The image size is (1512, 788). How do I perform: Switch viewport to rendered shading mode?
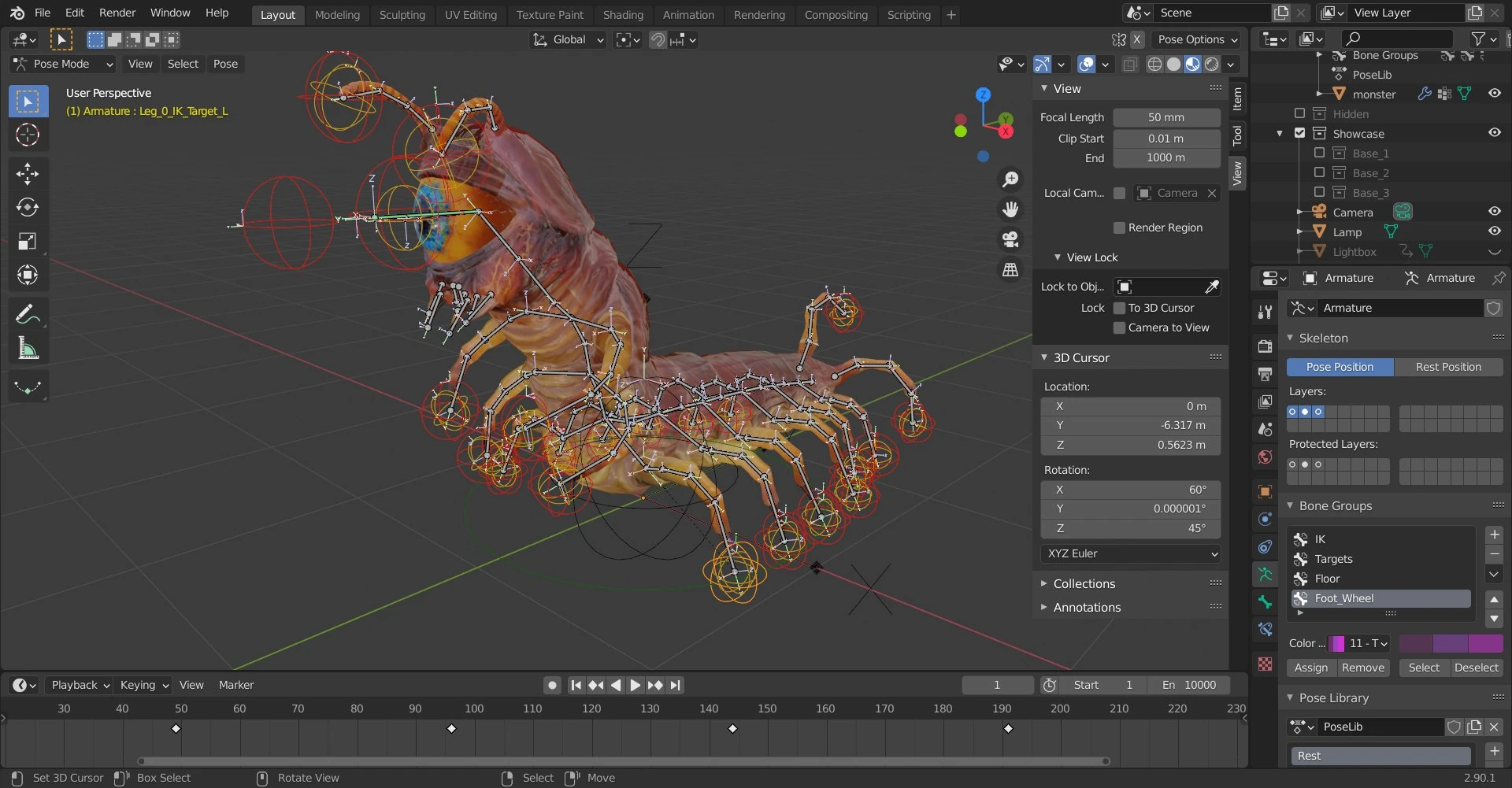(1210, 65)
